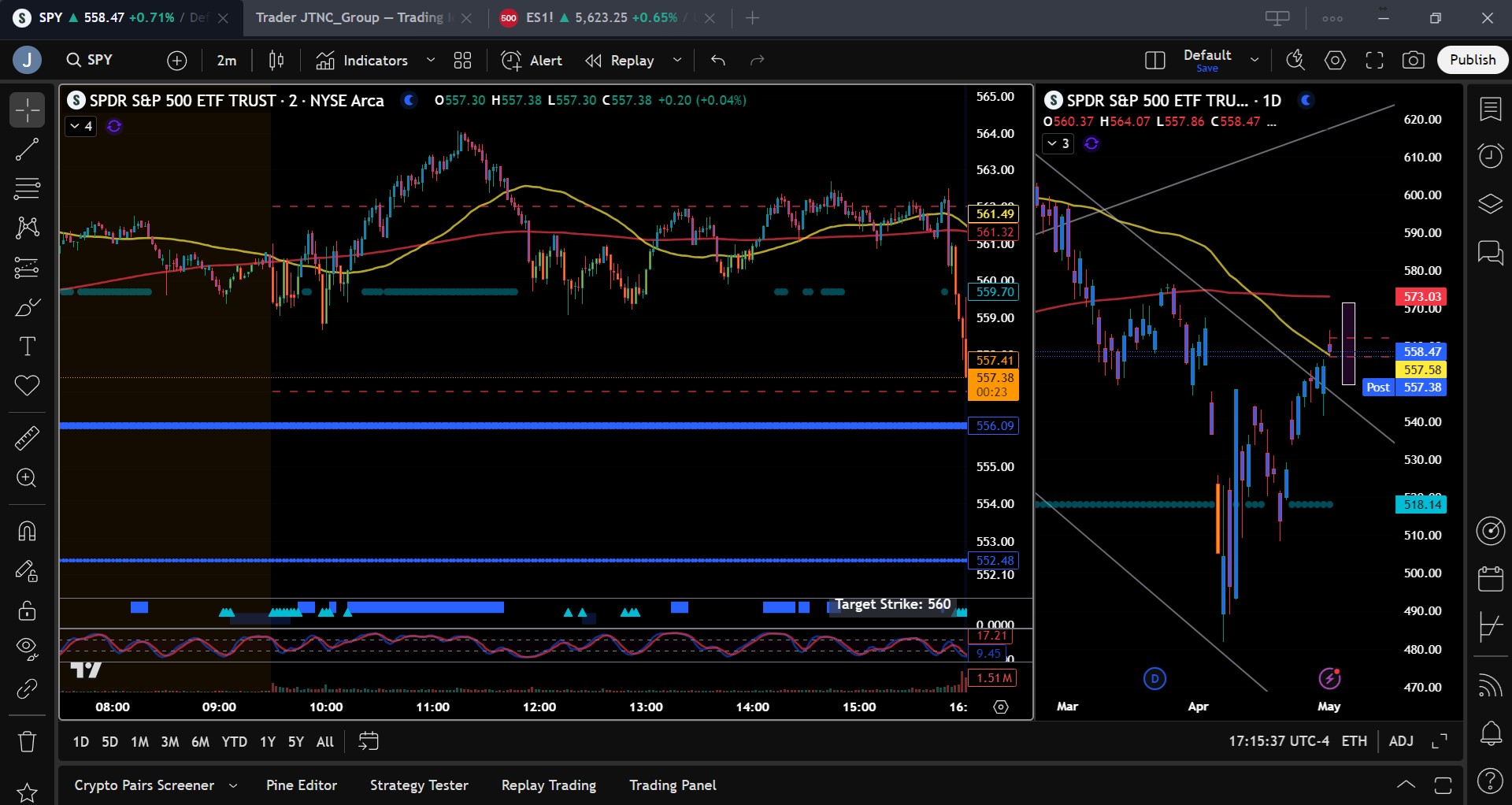This screenshot has width=1512, height=805.
Task: Select the Text annotation tool
Action: 27,347
